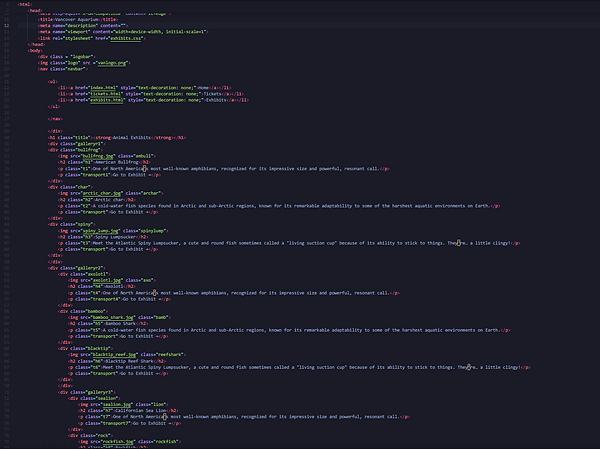Screen dimensions: 600x449
Task: Click the 'Home' link text in list
Action: click(204, 88)
